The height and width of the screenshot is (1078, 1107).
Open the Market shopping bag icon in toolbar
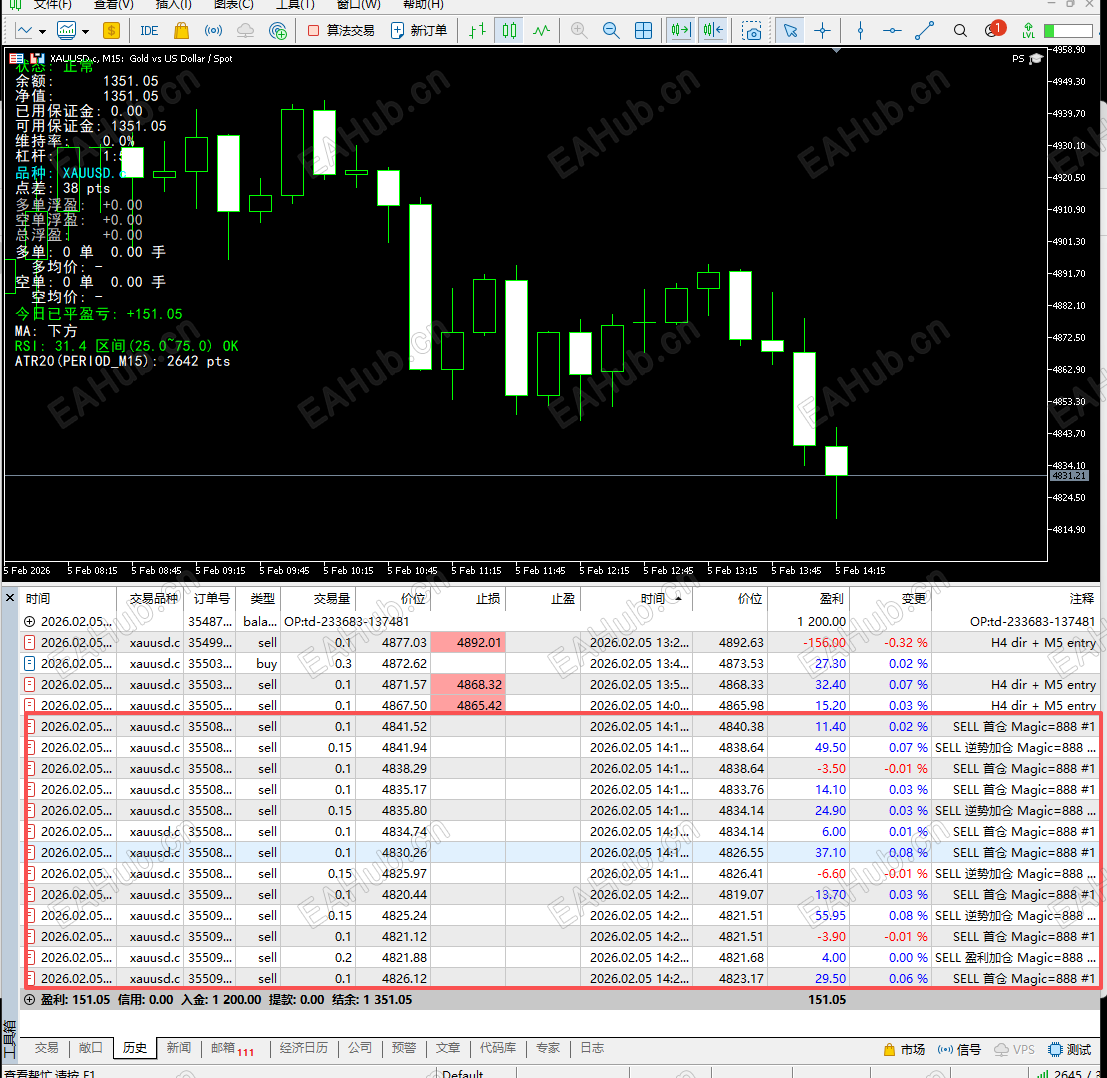click(x=181, y=30)
